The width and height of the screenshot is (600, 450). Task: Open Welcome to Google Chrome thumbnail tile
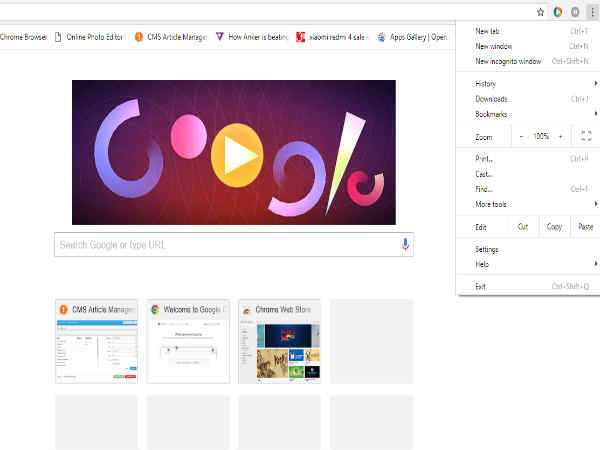(x=188, y=341)
